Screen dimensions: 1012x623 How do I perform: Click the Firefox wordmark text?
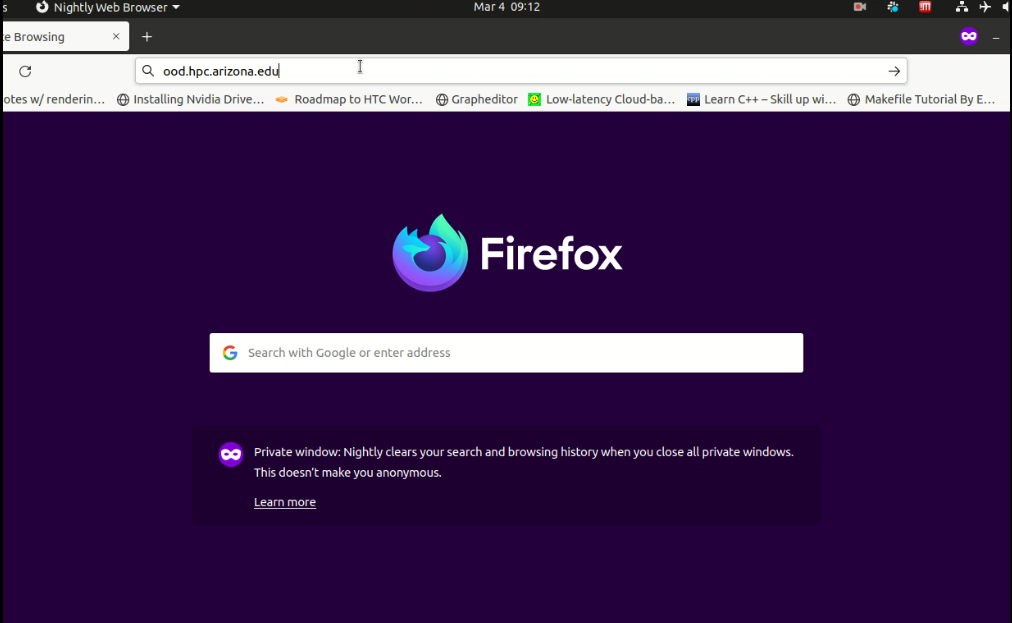click(551, 254)
